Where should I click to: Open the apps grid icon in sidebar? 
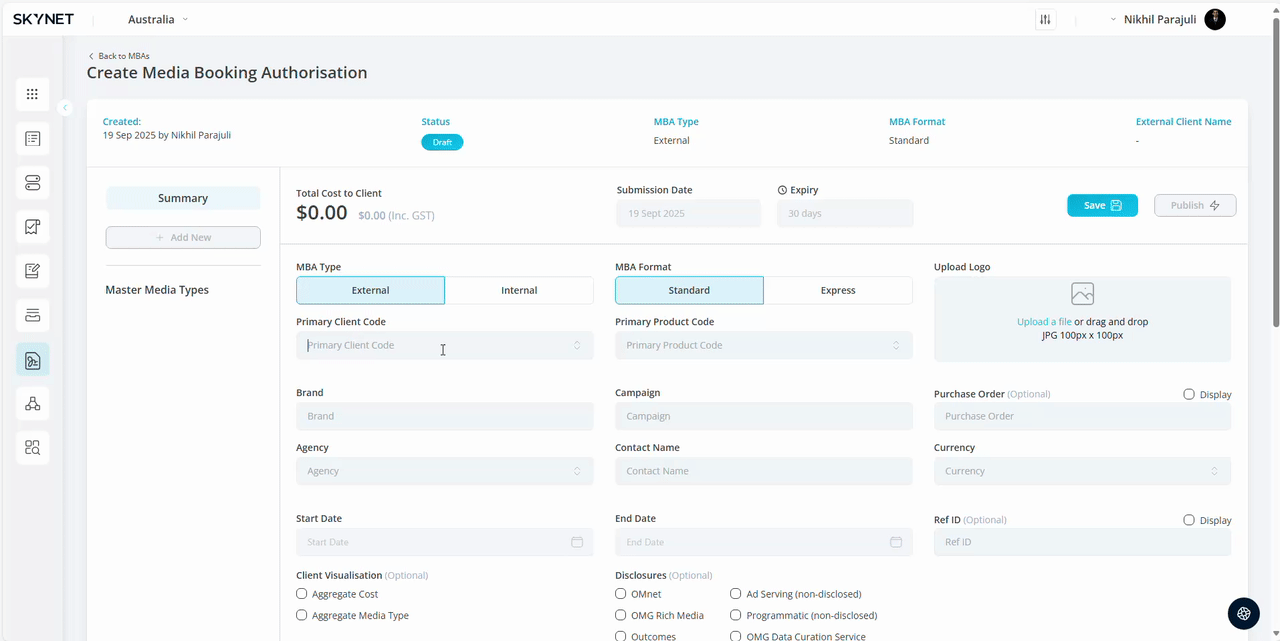pyautogui.click(x=32, y=94)
